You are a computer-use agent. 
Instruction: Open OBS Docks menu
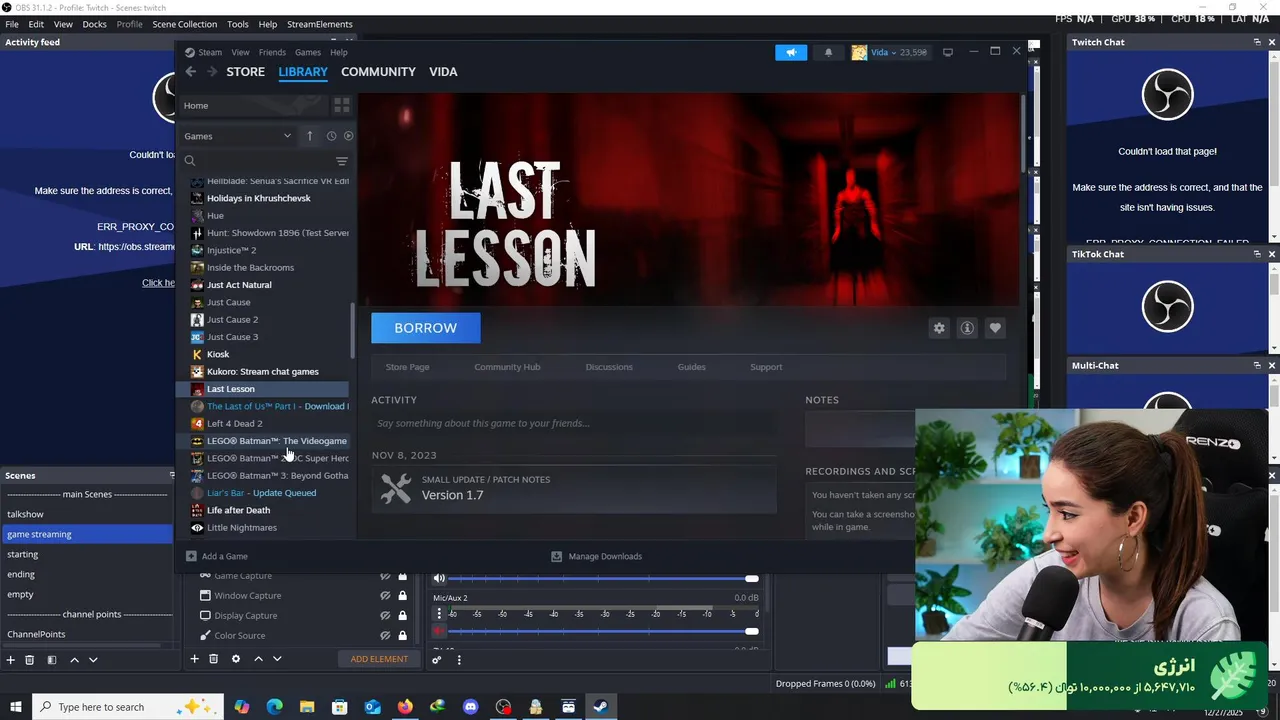click(x=94, y=24)
